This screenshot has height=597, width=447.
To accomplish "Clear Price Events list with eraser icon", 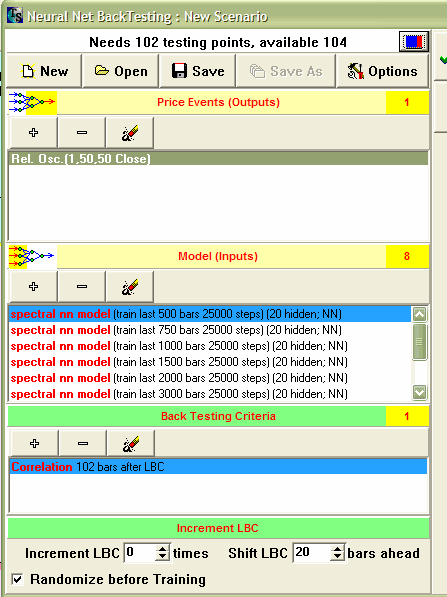I will [130, 132].
